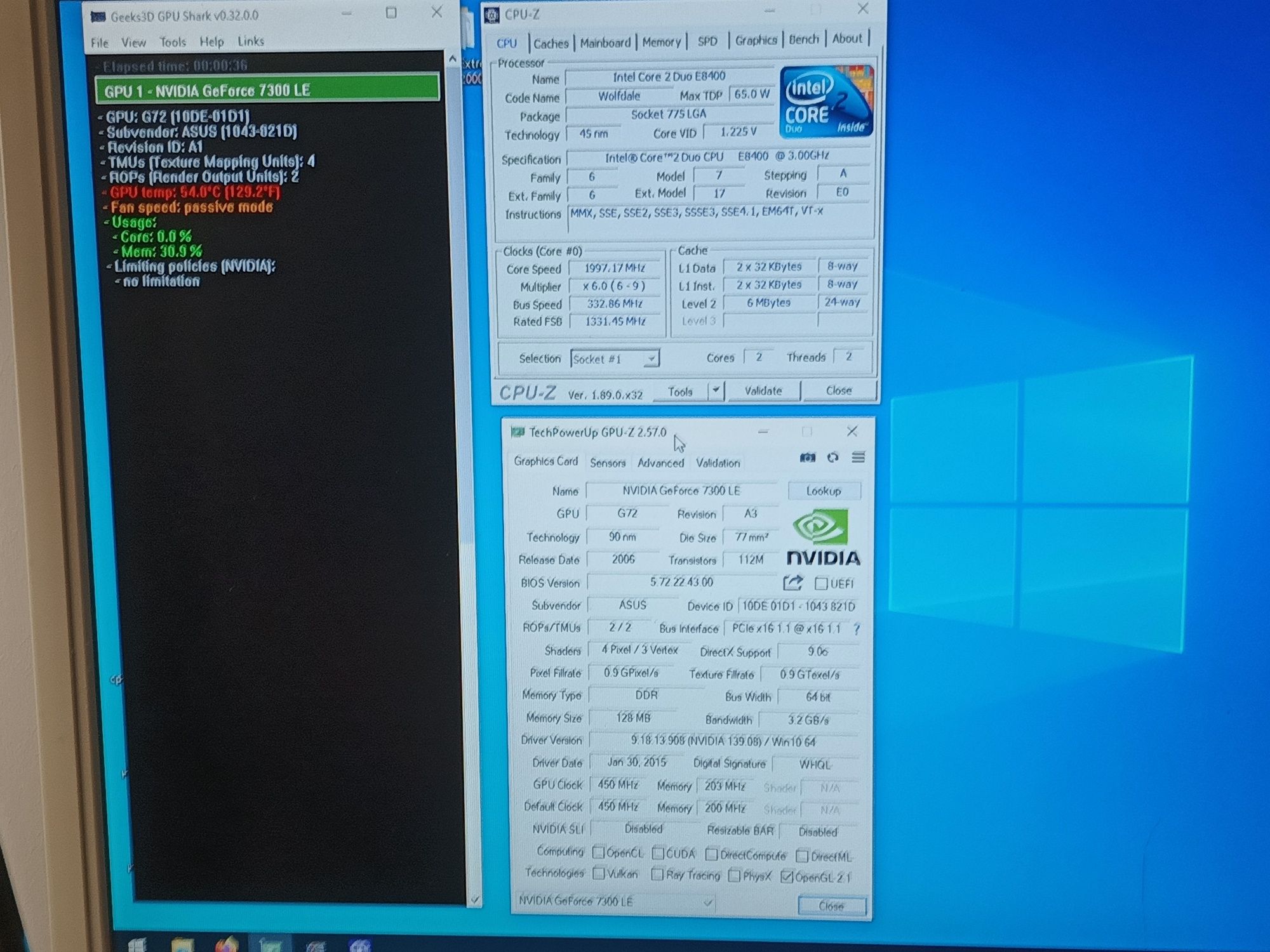The width and height of the screenshot is (1270, 952).
Task: Click the Close button in CPU-Z
Action: 839,390
